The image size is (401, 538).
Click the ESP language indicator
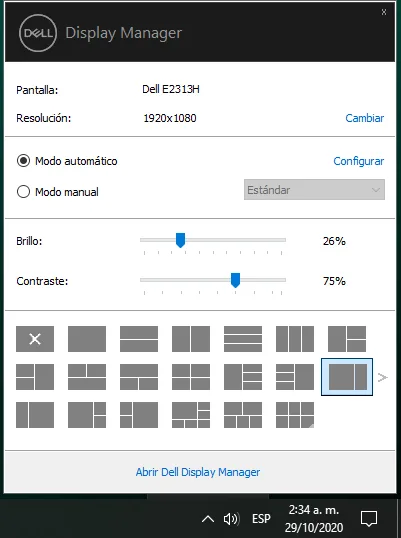(261, 518)
